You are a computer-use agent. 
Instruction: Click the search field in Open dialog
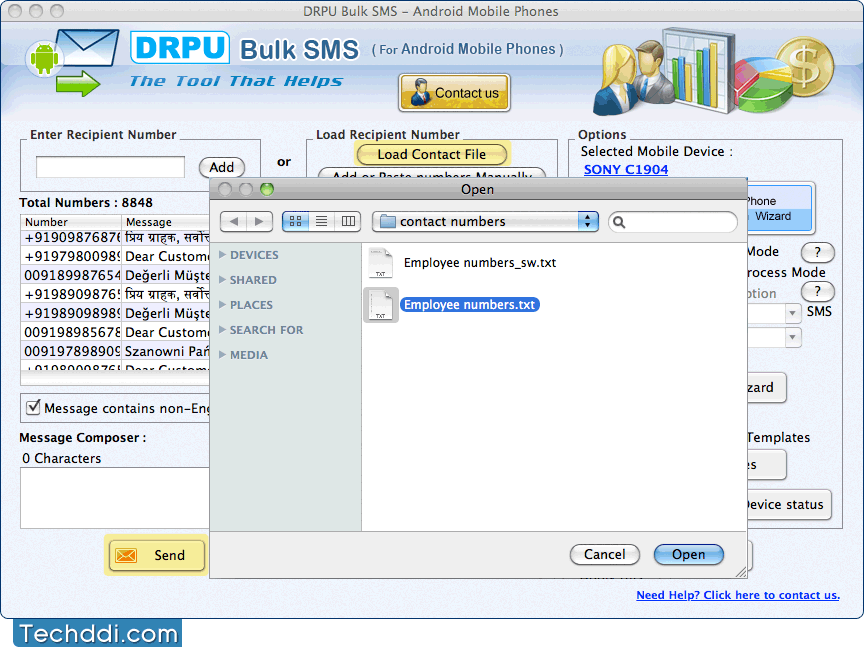[x=673, y=222]
